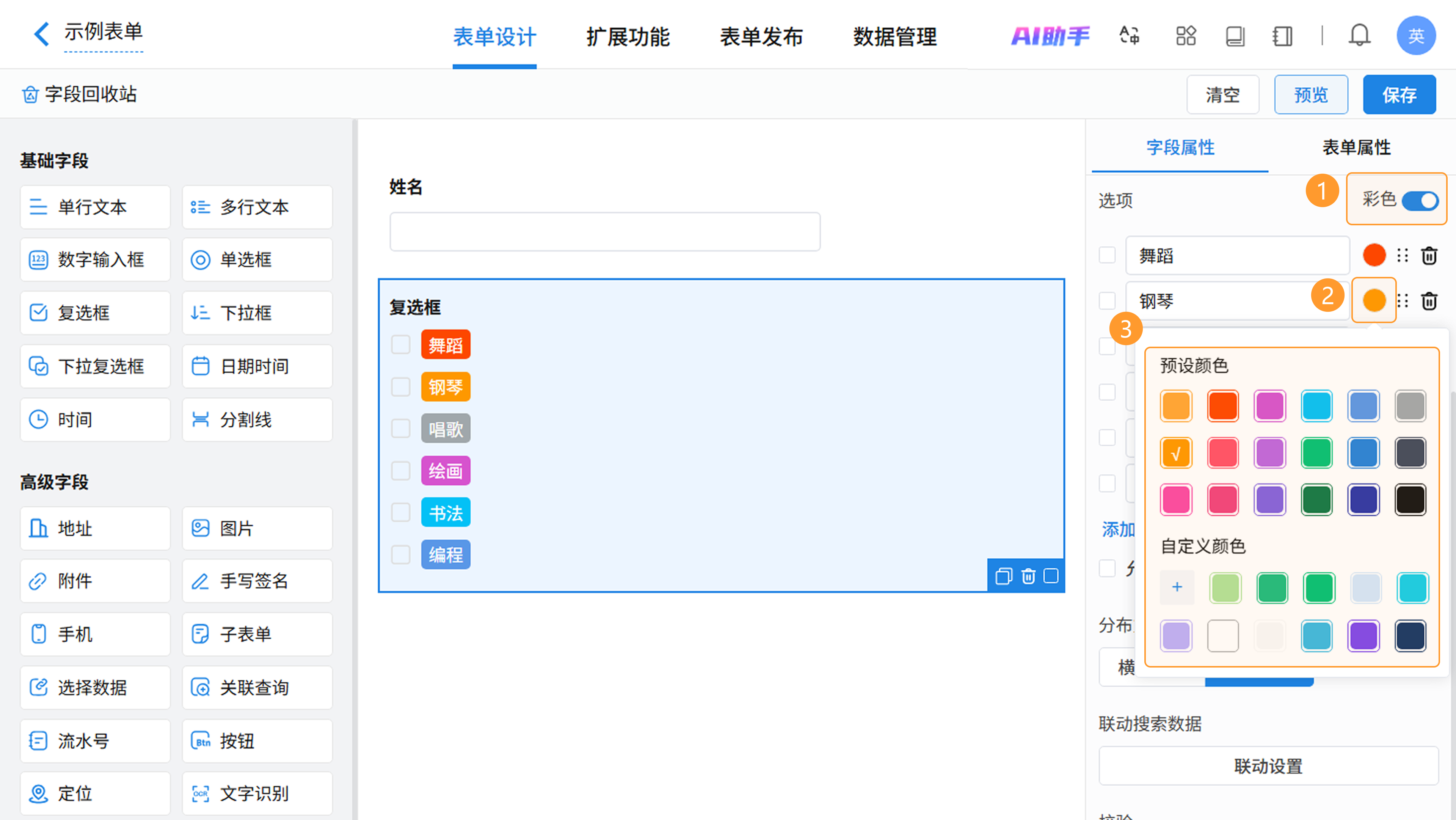The height and width of the screenshot is (820, 1456).
Task: Click the drag handle of 钢琴 option
Action: pos(1403,301)
